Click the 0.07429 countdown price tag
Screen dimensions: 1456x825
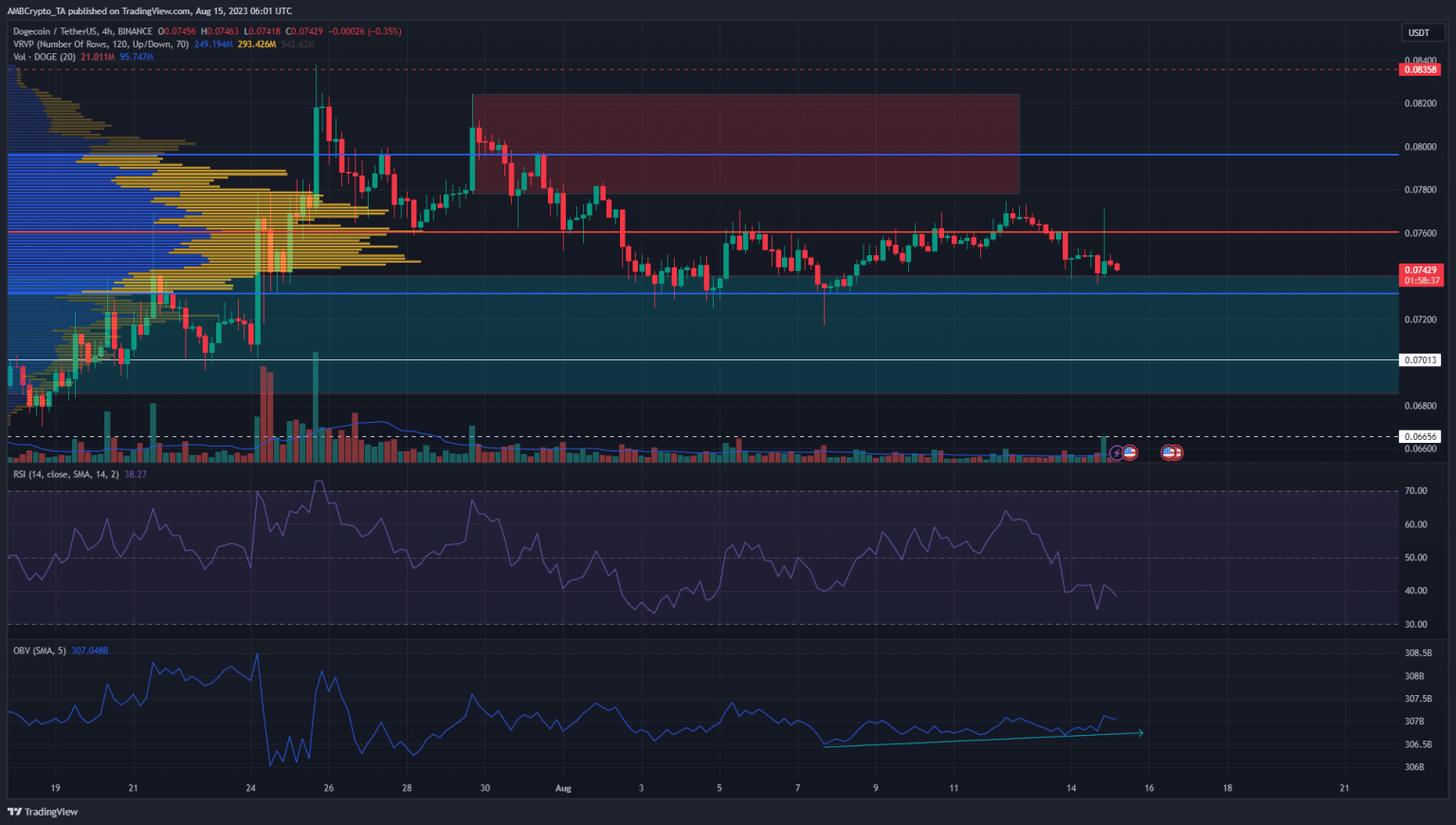pyautogui.click(x=1420, y=275)
